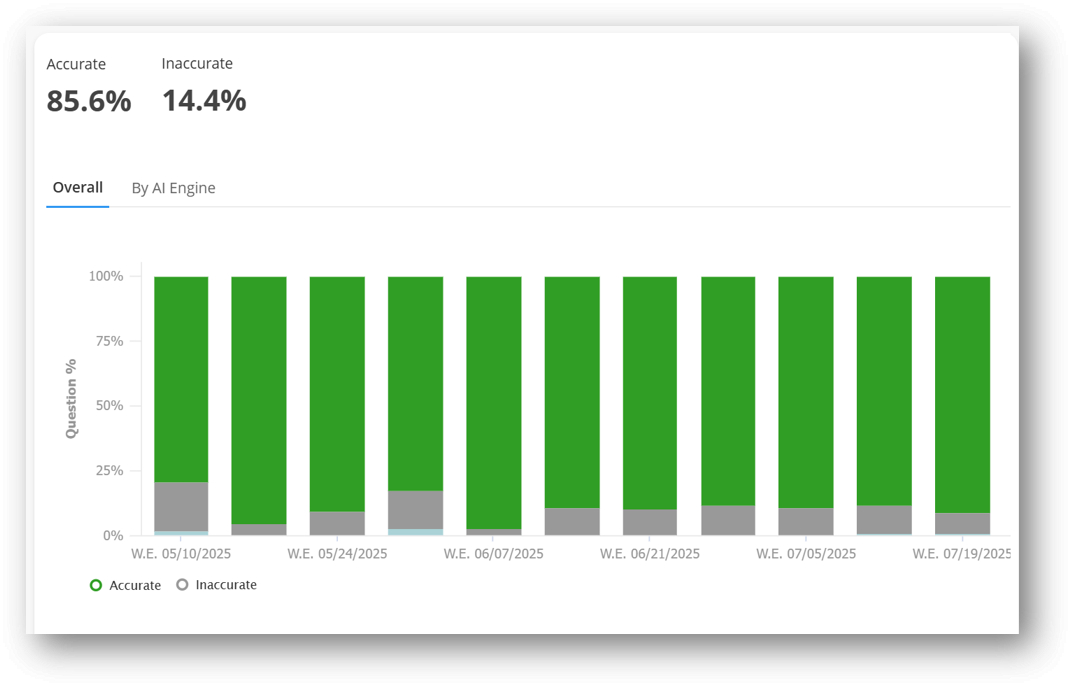This screenshot has height=686, width=1071.
Task: Select gray segment of W.E. 07/05/2025 bar
Action: 806,521
